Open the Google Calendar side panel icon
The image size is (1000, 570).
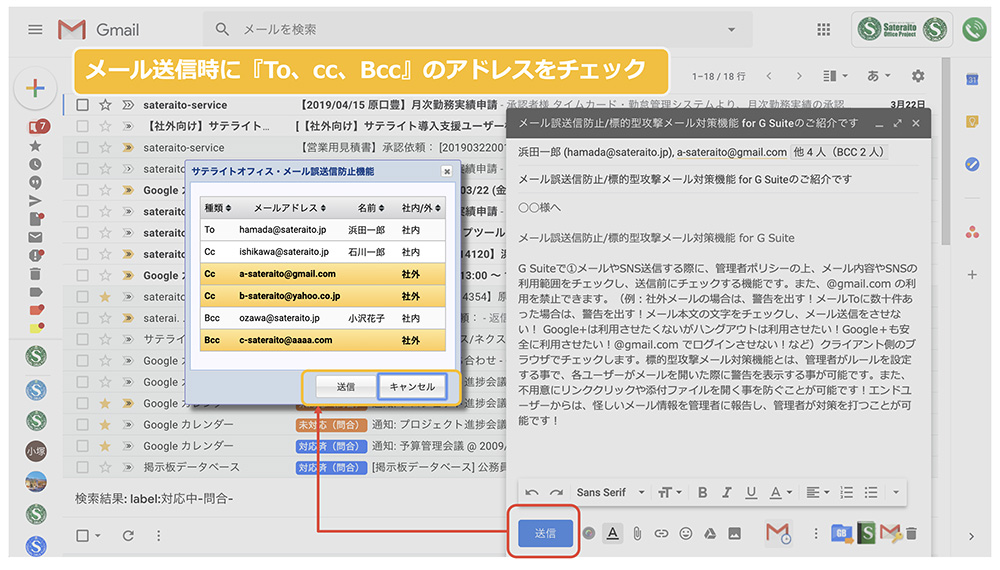point(972,79)
